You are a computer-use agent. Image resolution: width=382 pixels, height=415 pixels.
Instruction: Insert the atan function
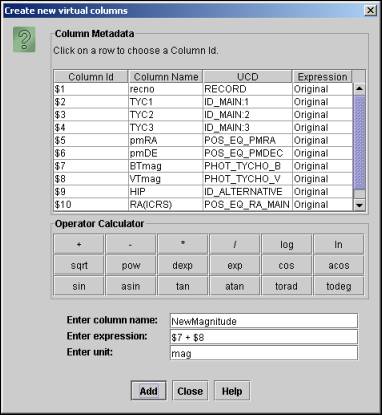click(235, 286)
